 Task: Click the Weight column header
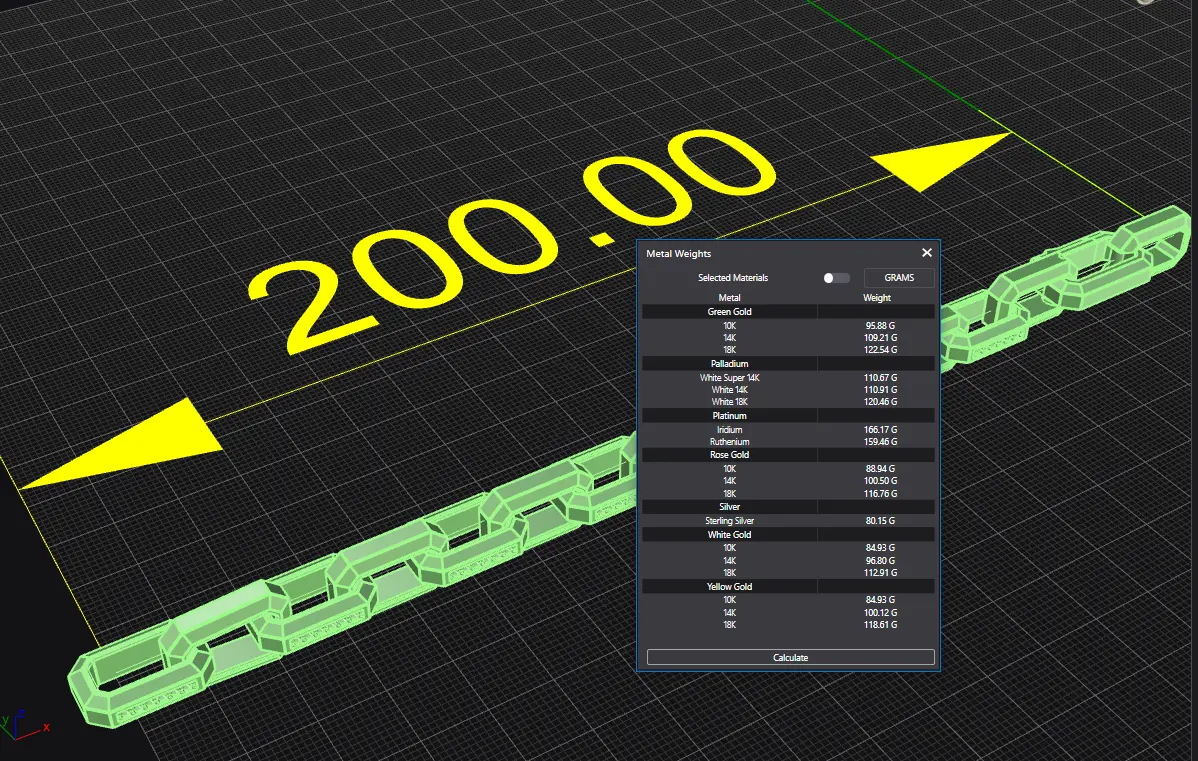click(877, 298)
